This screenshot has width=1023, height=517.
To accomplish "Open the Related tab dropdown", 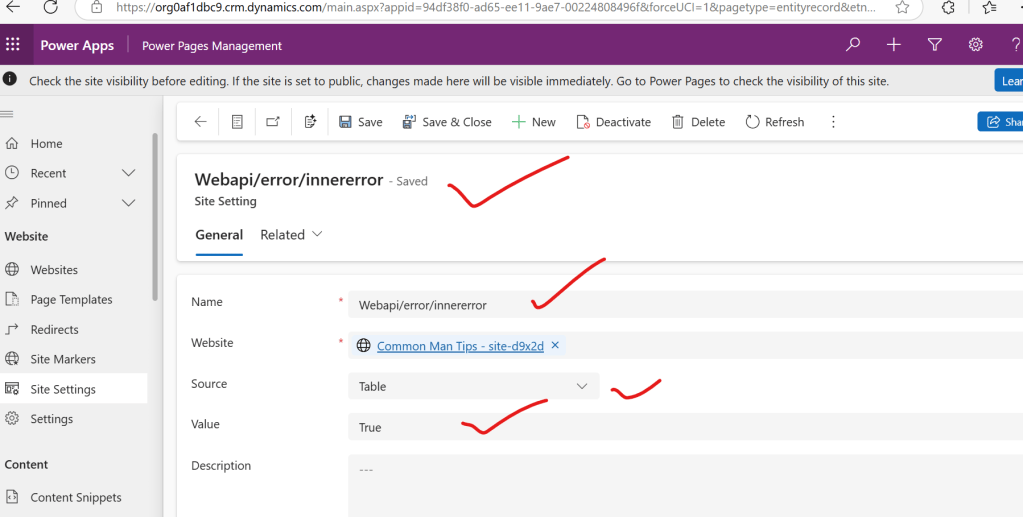I will point(291,235).
